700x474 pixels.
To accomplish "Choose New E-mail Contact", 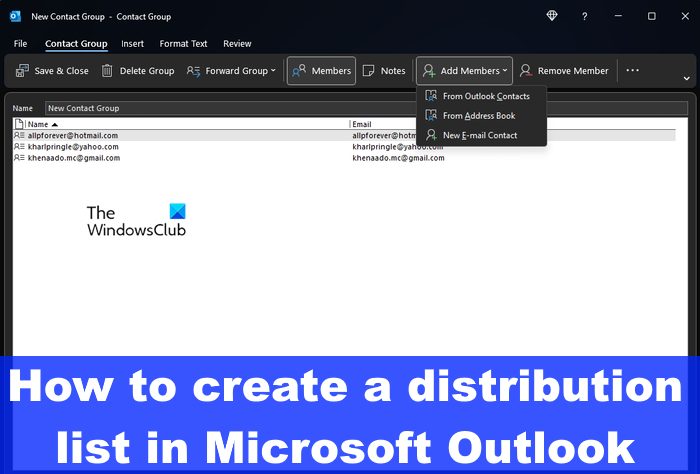I will 481,135.
